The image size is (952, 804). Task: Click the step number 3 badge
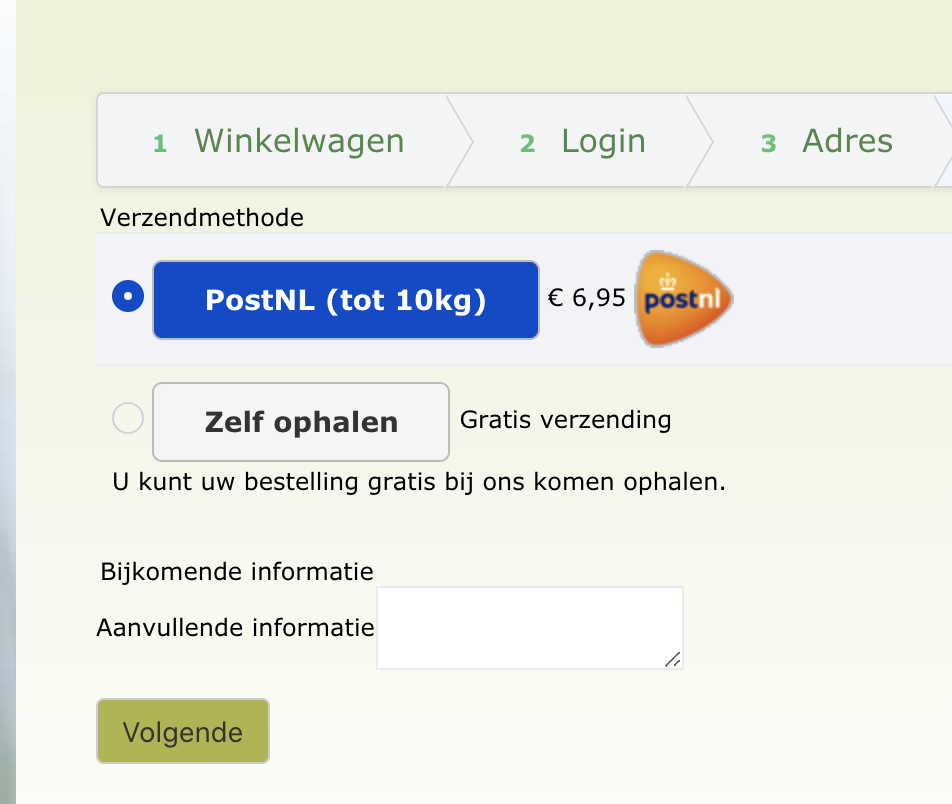tap(768, 144)
